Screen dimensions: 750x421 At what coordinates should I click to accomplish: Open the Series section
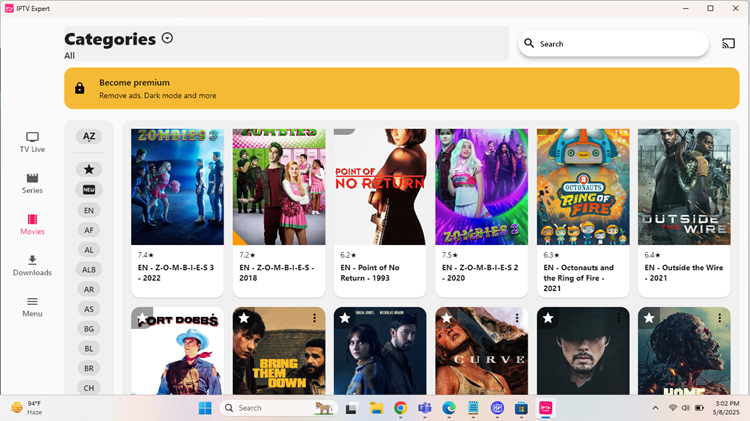(x=32, y=184)
